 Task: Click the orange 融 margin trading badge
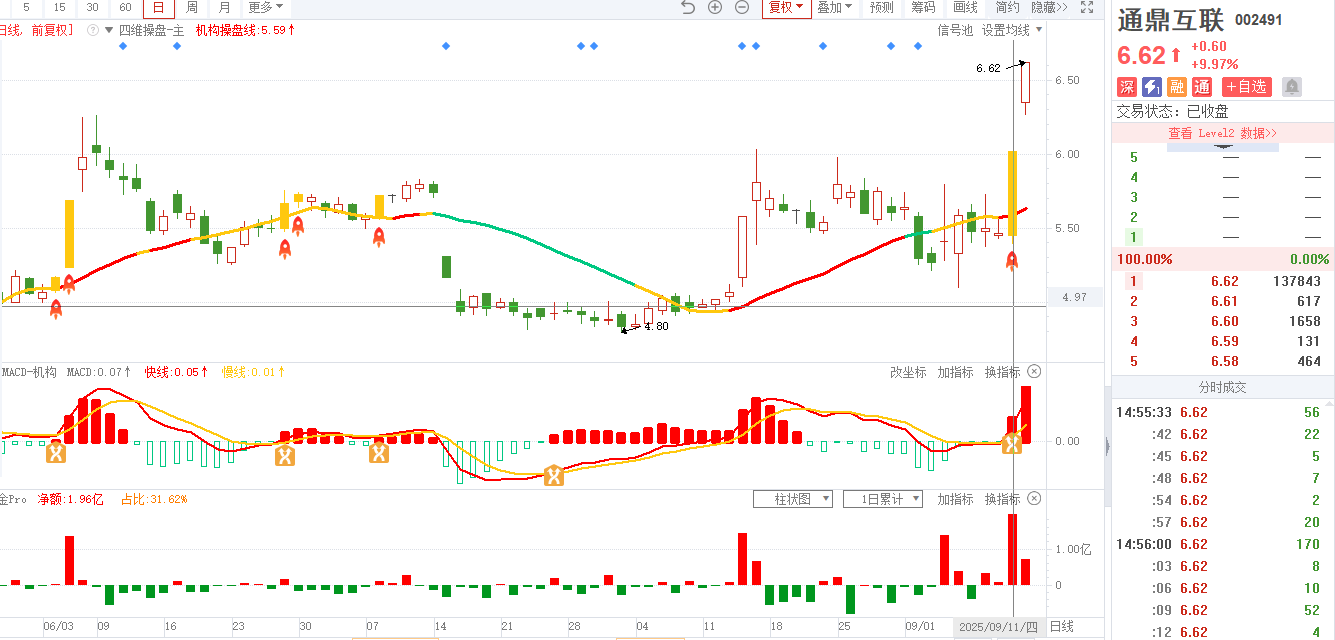point(1177,87)
